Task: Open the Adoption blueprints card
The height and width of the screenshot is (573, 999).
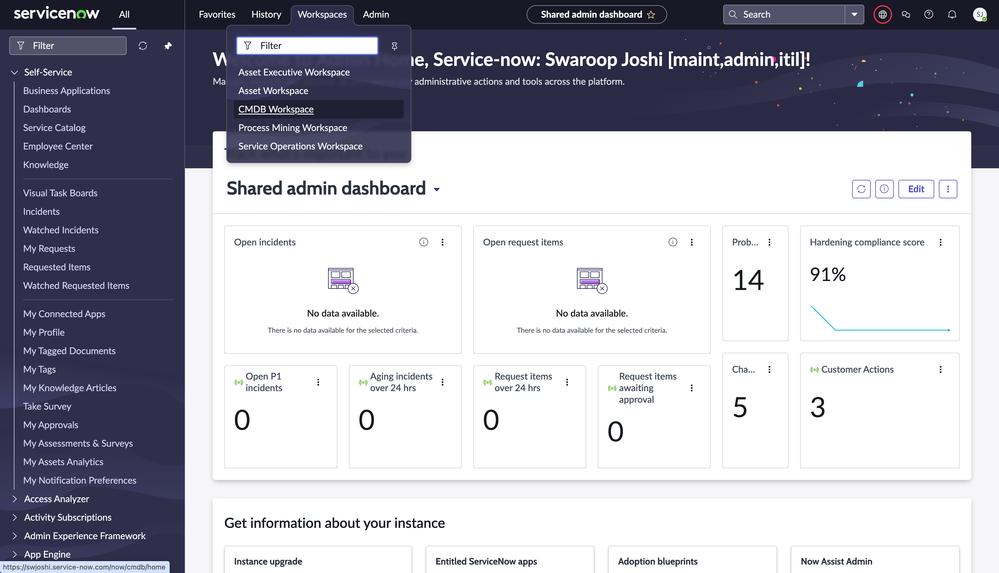Action: (x=693, y=560)
